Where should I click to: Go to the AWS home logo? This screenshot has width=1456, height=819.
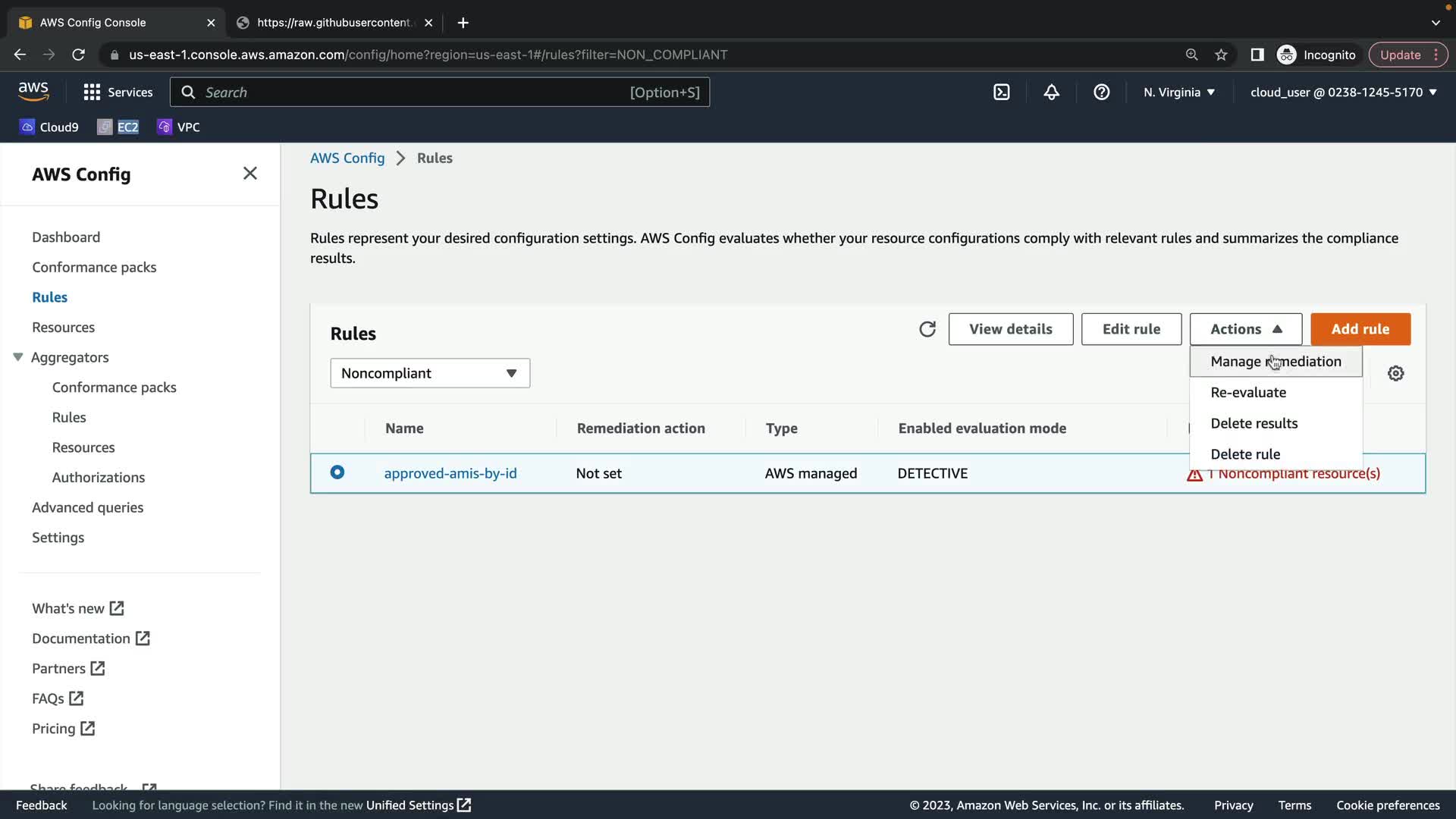(x=33, y=92)
